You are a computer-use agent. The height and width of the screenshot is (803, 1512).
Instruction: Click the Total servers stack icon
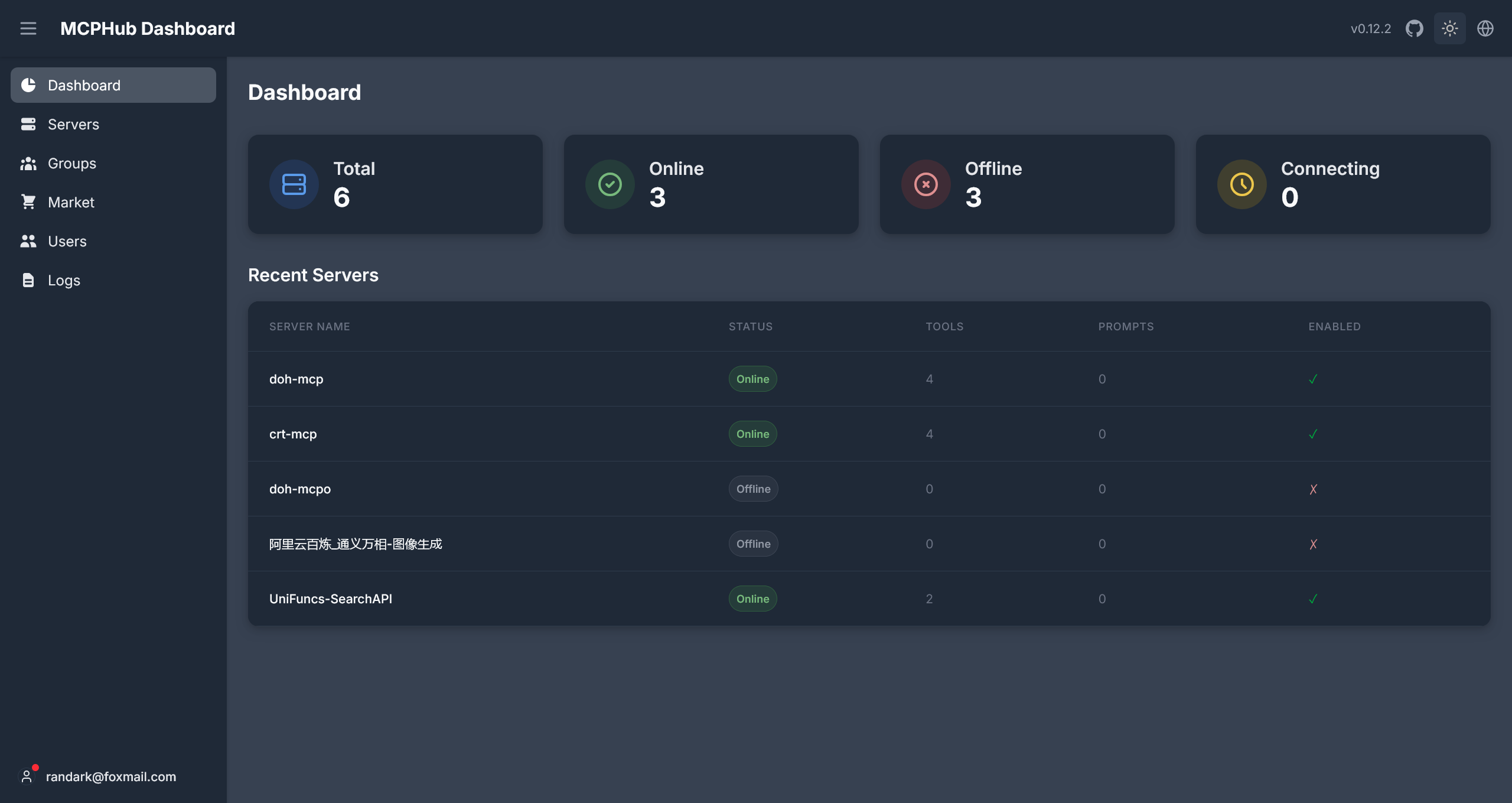pos(294,184)
